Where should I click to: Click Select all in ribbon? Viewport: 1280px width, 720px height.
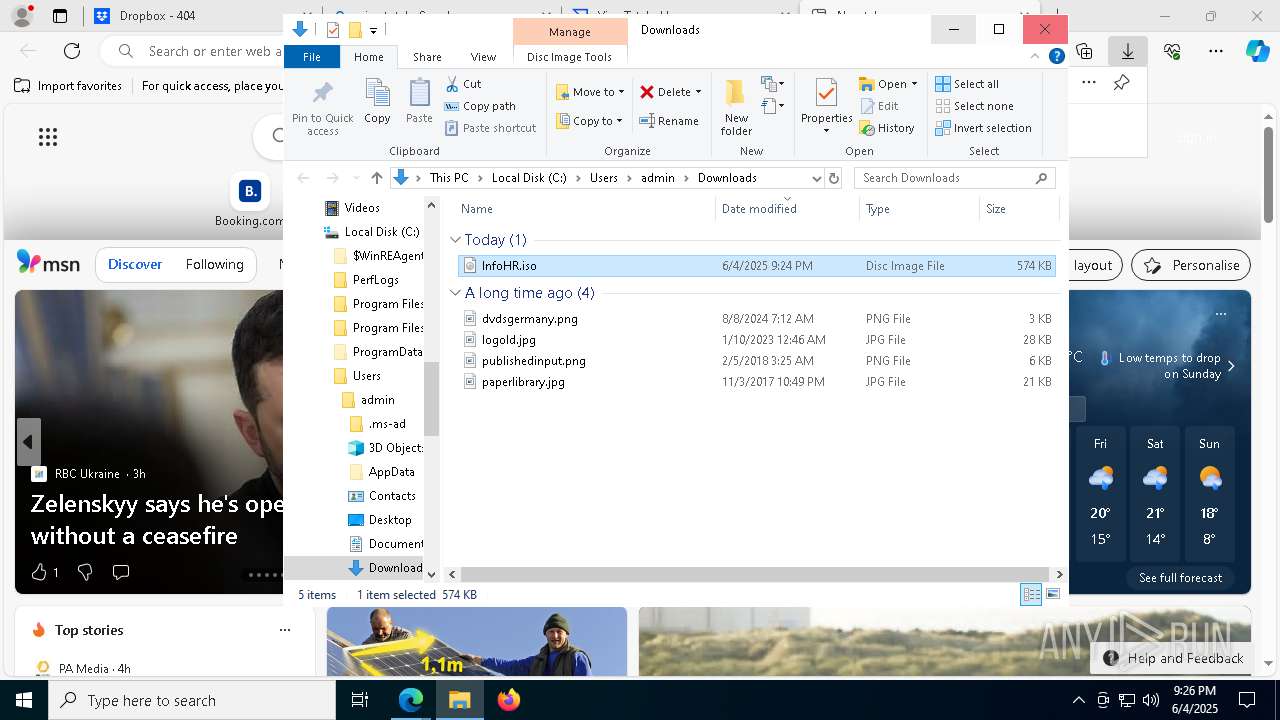pyautogui.click(x=967, y=84)
